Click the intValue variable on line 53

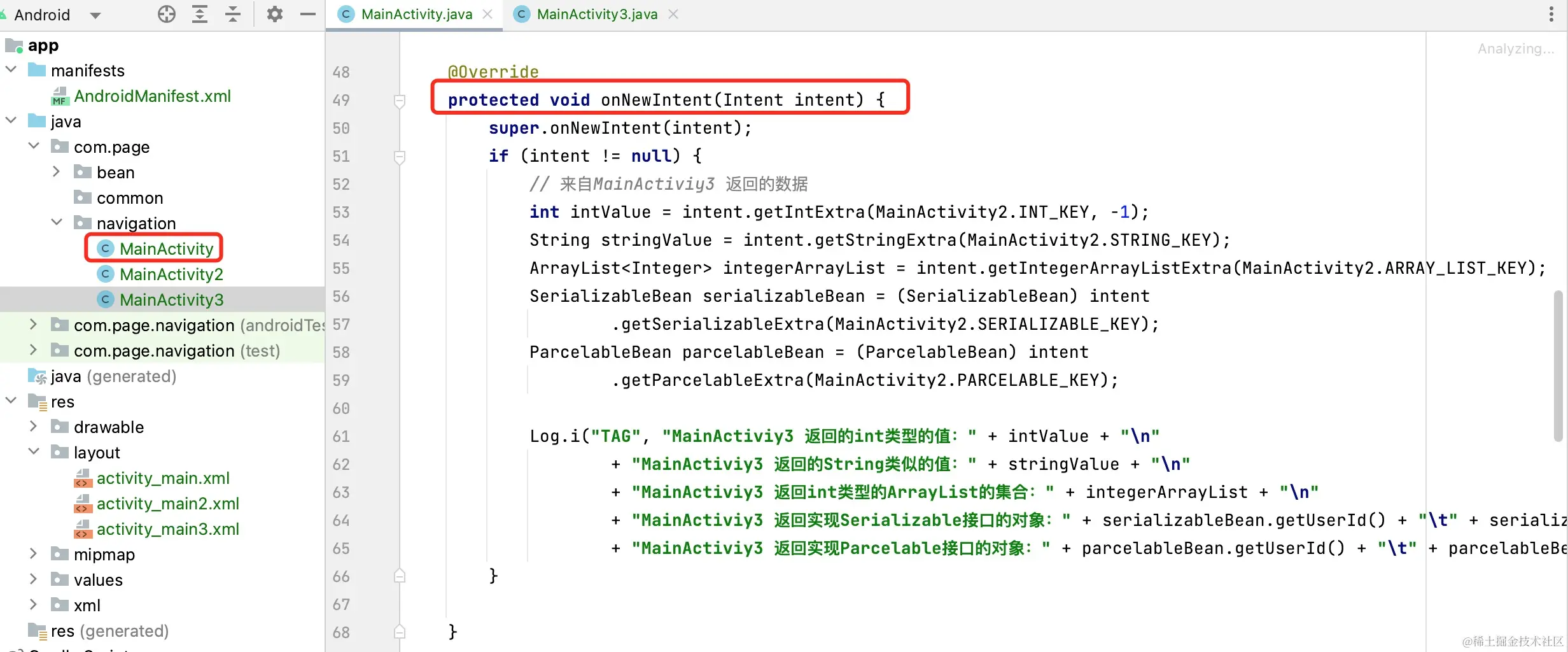(x=610, y=212)
